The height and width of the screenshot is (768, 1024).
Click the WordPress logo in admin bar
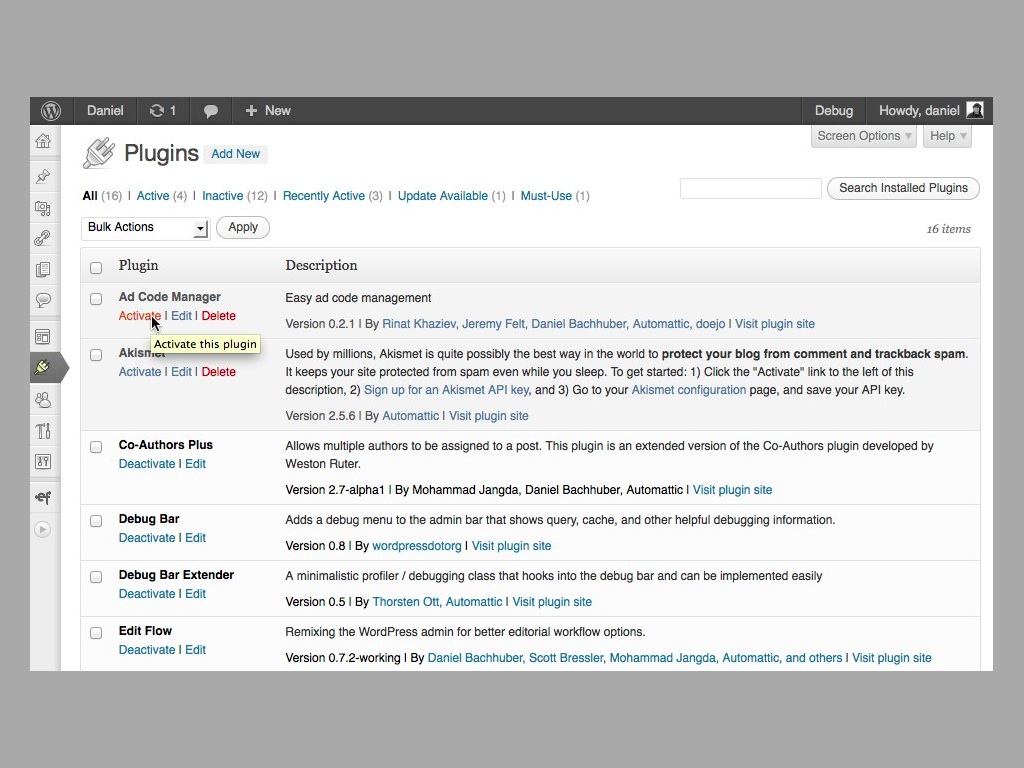pyautogui.click(x=51, y=111)
